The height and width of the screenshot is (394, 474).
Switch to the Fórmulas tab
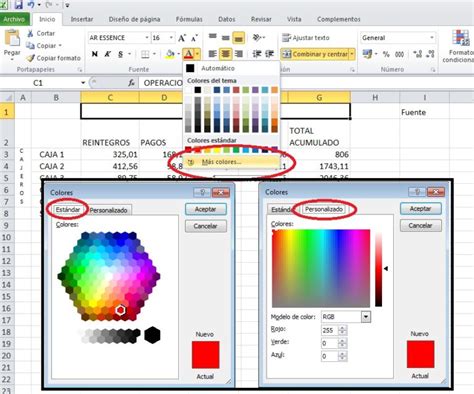[x=189, y=19]
